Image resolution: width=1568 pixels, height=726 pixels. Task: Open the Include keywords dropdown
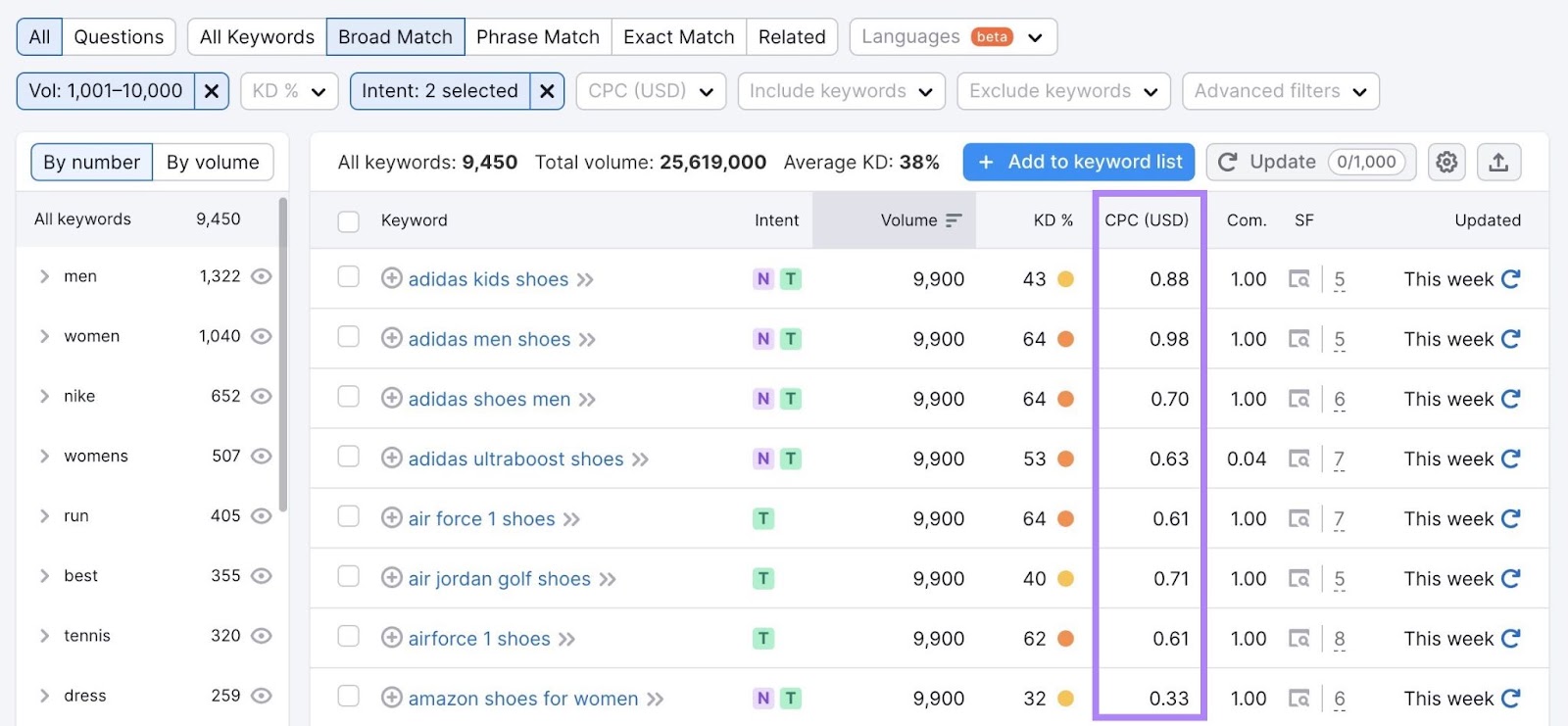point(841,91)
